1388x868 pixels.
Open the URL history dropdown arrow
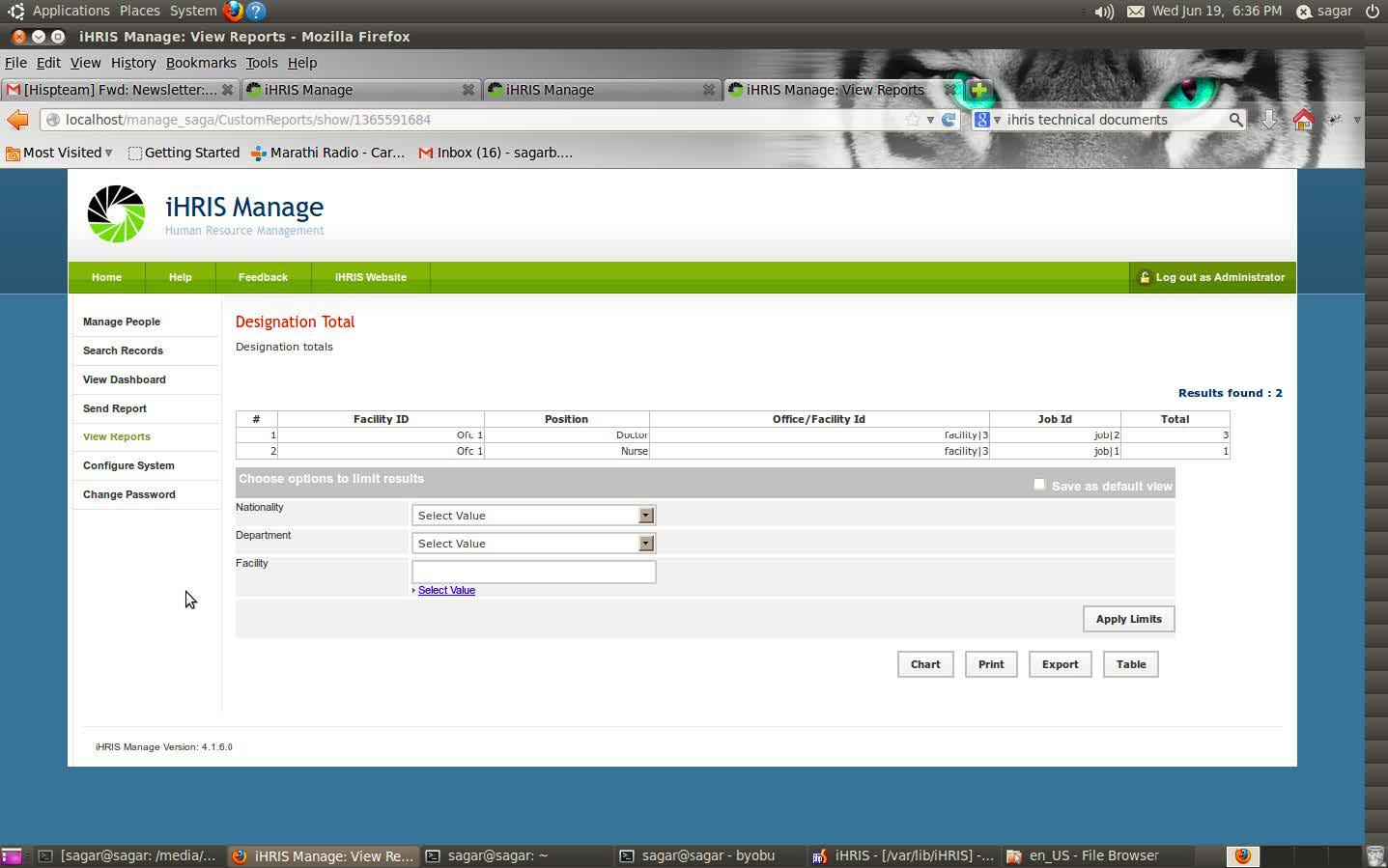coord(930,120)
